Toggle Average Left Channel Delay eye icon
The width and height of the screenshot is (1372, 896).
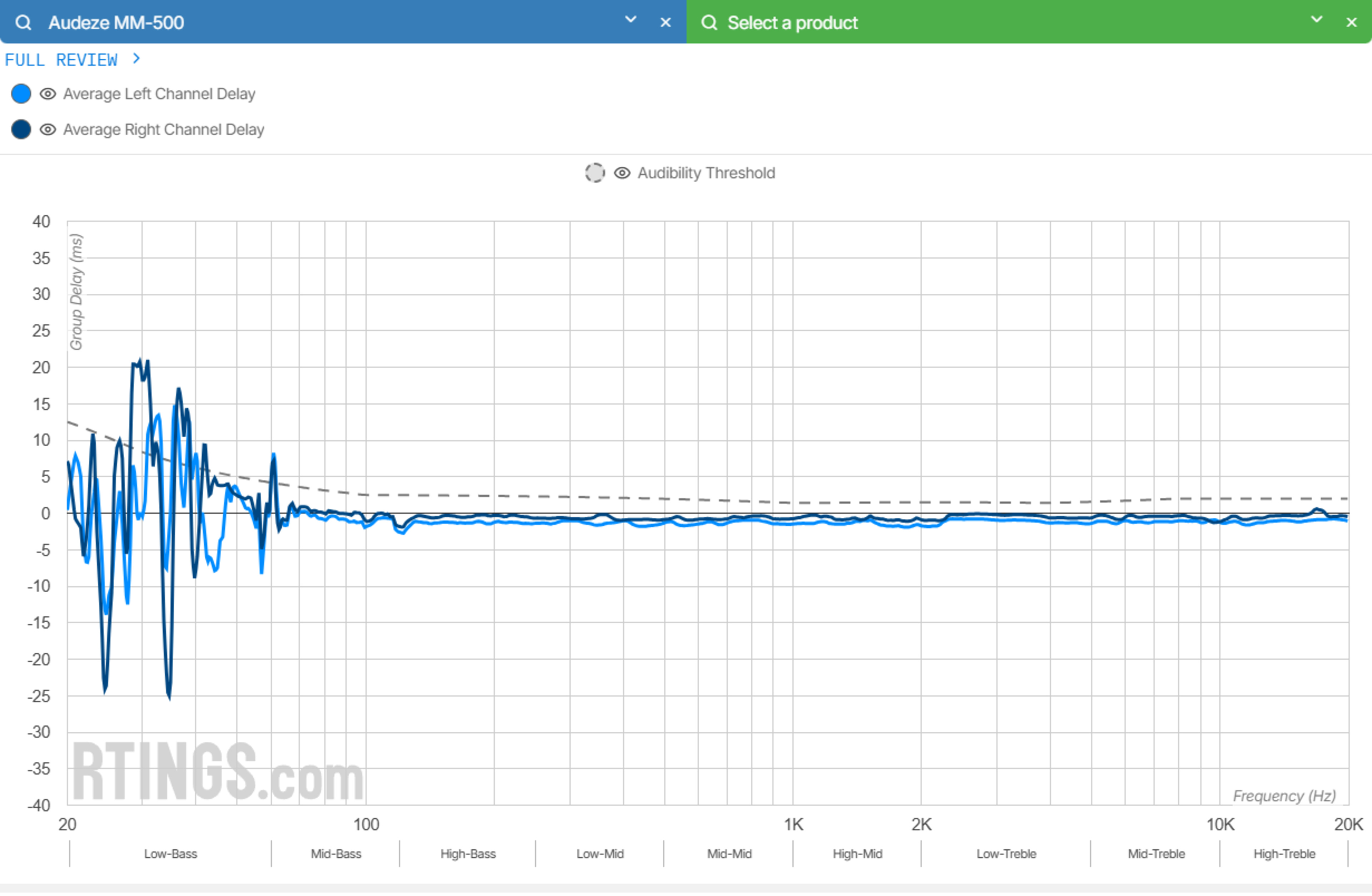48,94
